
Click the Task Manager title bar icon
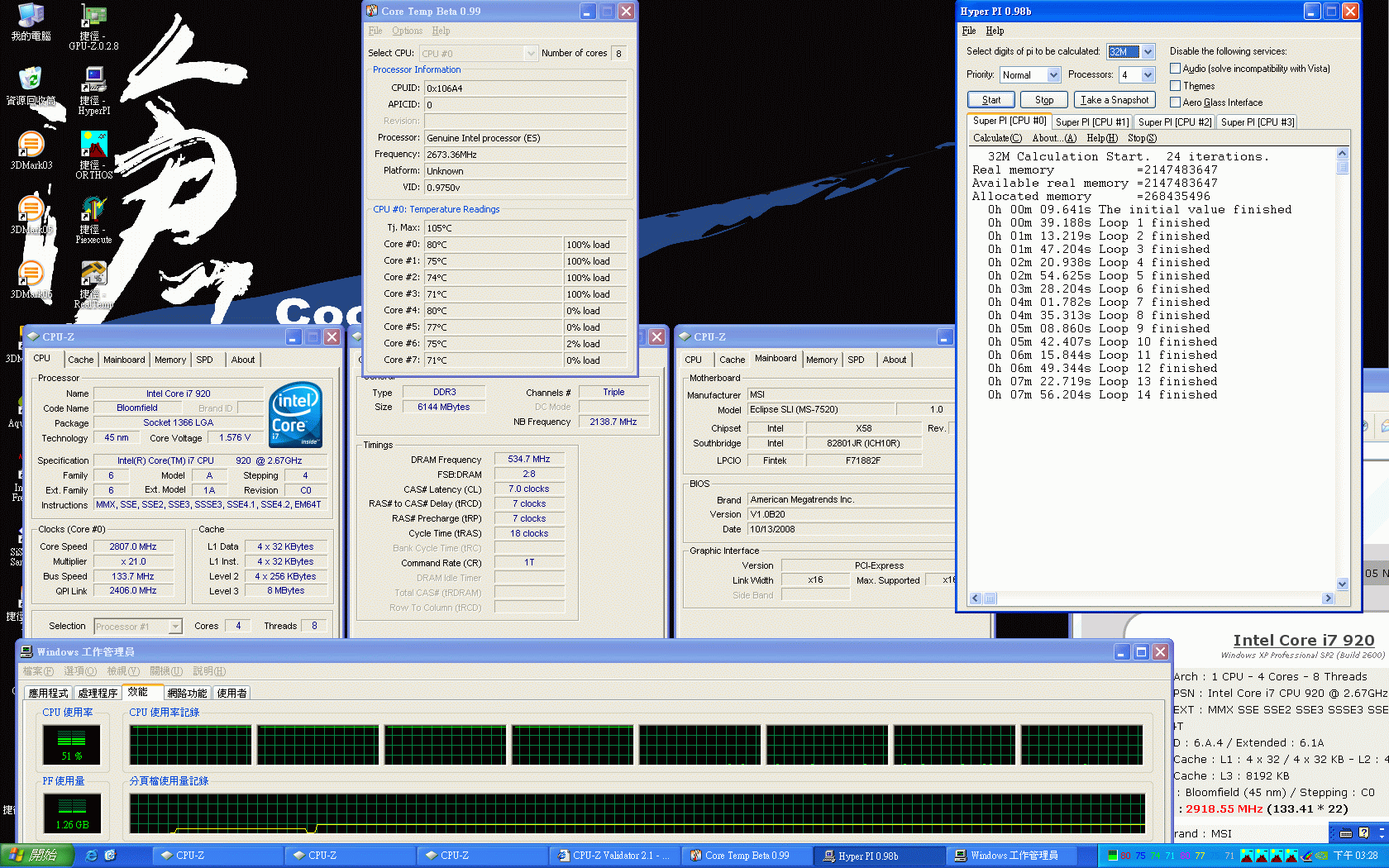[x=26, y=651]
